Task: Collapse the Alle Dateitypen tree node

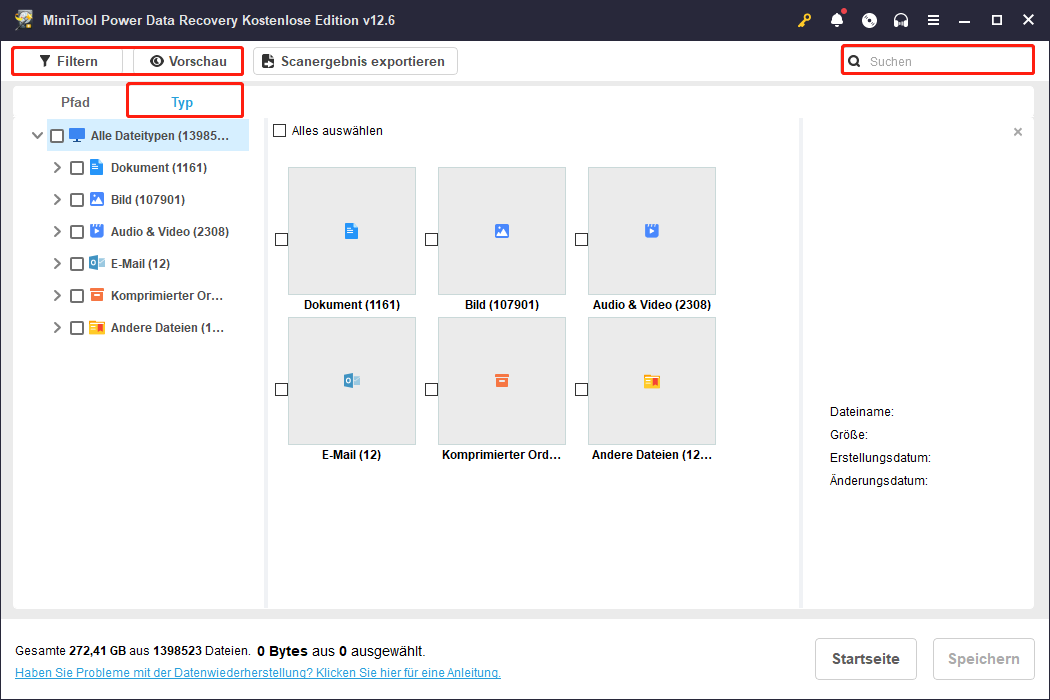Action: (37, 136)
